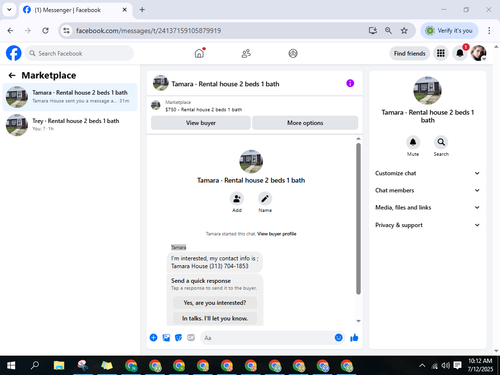Send a thumbs up like
Image resolution: width=500 pixels, height=375 pixels.
pyautogui.click(x=354, y=338)
